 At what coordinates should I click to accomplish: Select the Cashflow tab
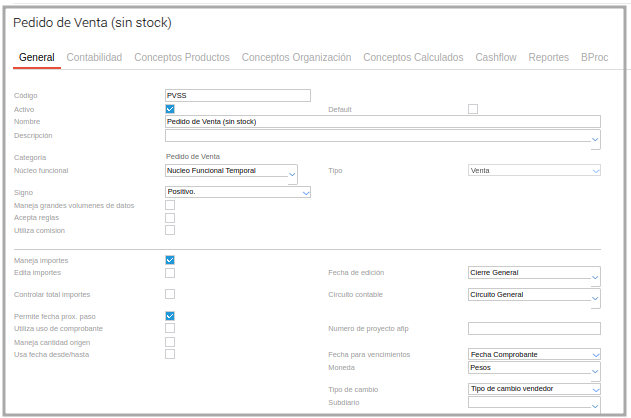[496, 58]
